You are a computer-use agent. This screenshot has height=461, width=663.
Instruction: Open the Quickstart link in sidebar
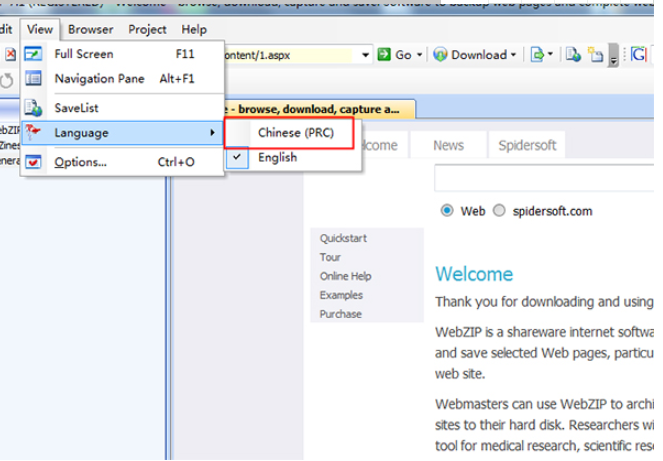point(343,239)
